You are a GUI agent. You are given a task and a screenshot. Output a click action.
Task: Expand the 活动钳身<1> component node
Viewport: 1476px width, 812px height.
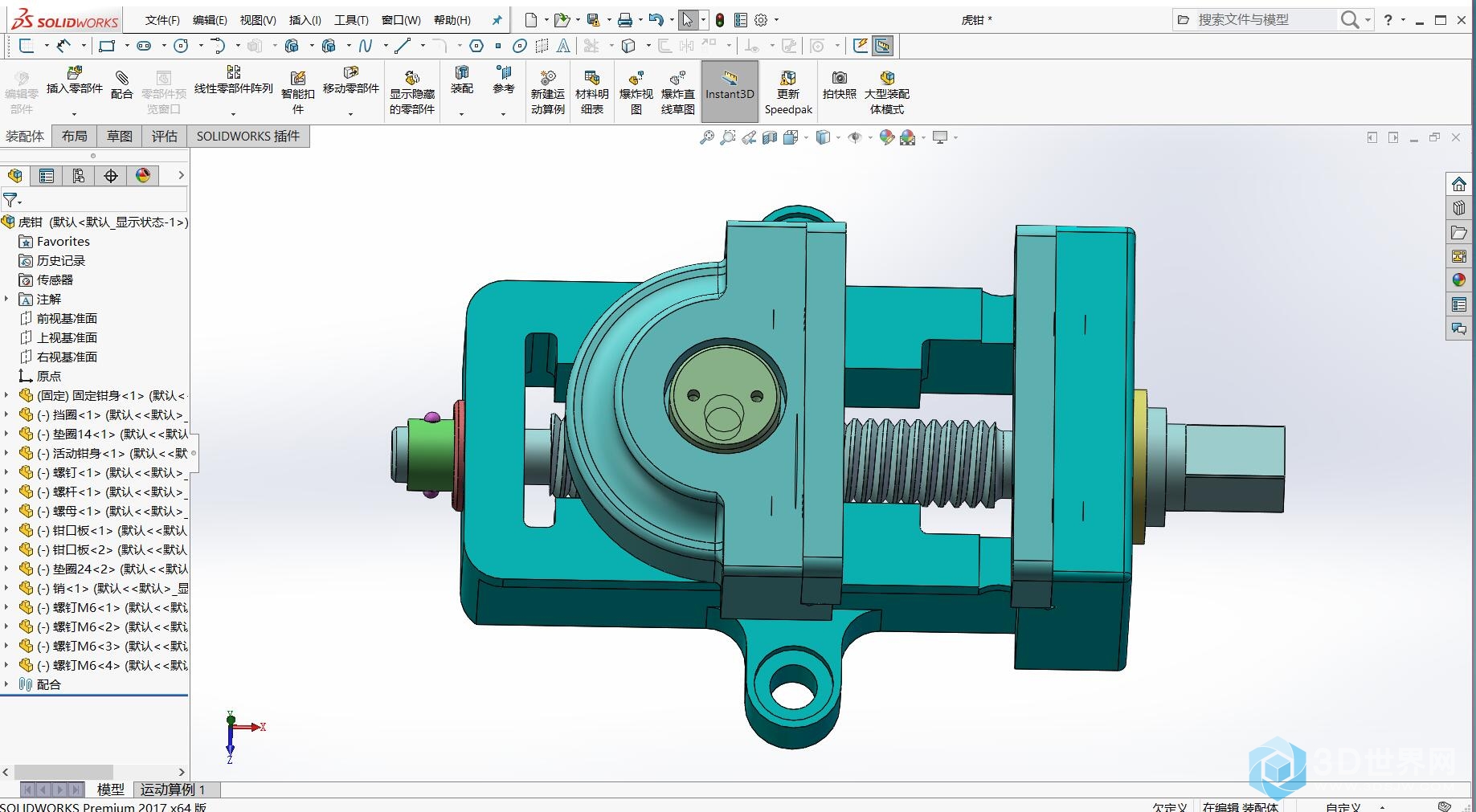[x=6, y=453]
